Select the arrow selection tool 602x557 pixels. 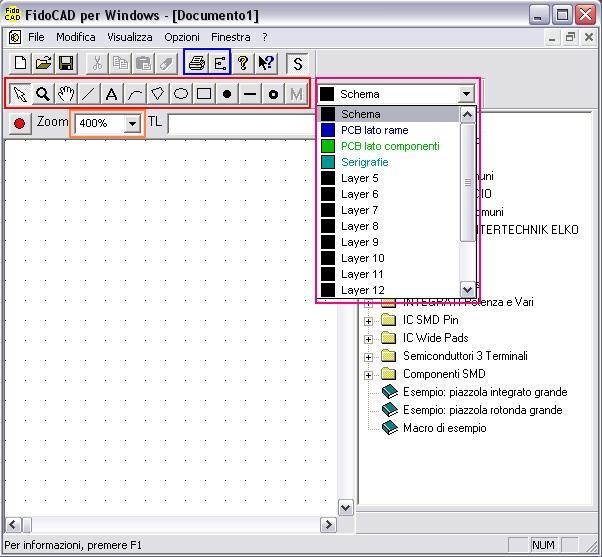(20, 94)
